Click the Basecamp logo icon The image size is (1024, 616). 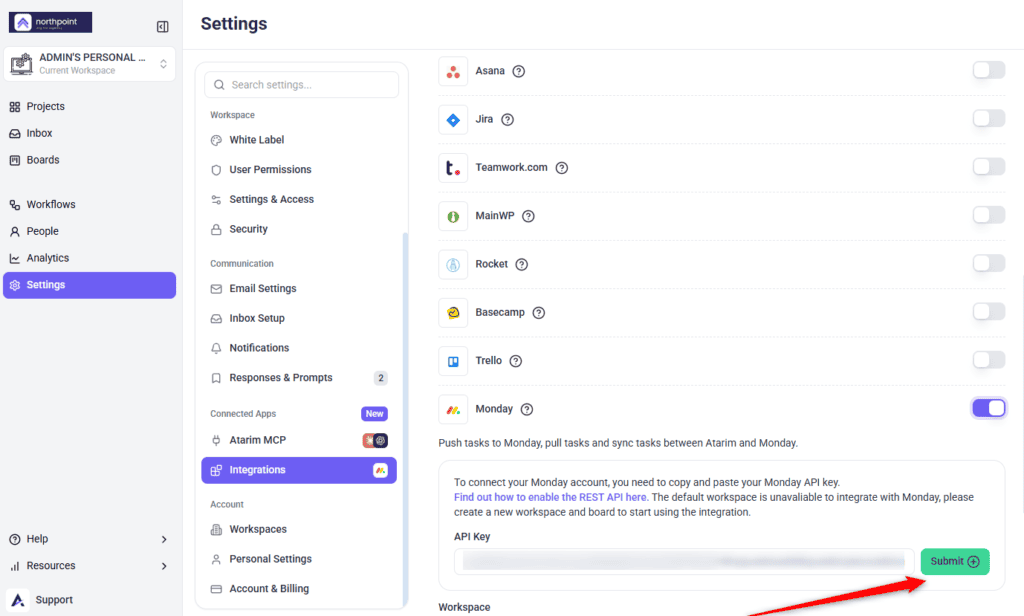click(x=453, y=314)
